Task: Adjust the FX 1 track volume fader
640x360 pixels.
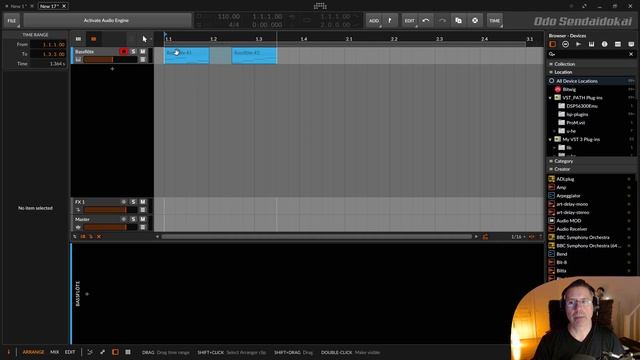Action: pos(110,210)
